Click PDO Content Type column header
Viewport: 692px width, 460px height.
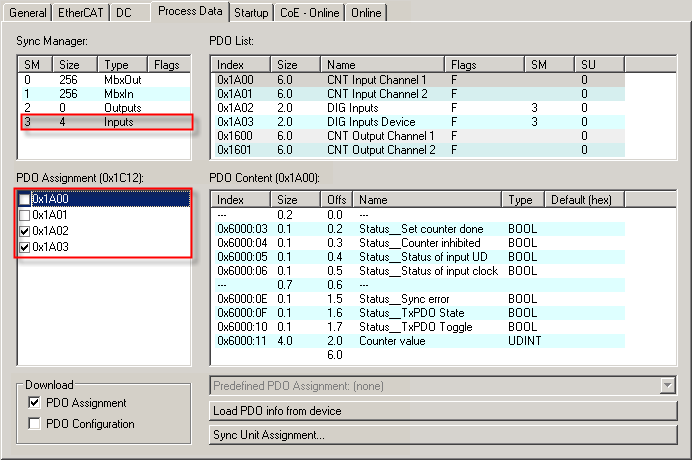pos(523,200)
